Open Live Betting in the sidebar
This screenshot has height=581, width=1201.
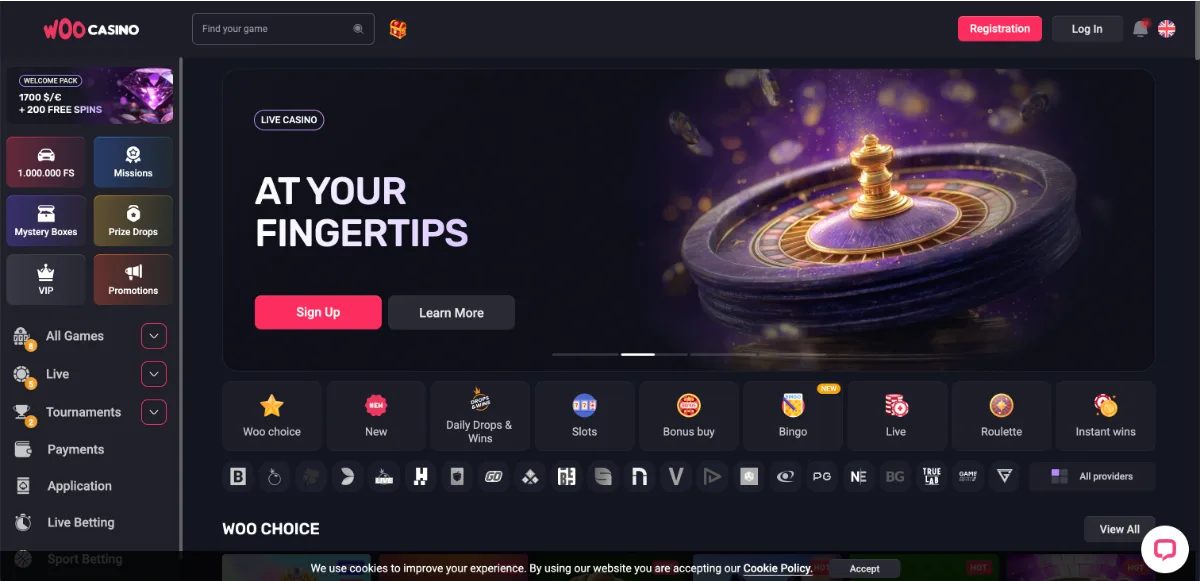pos(81,523)
